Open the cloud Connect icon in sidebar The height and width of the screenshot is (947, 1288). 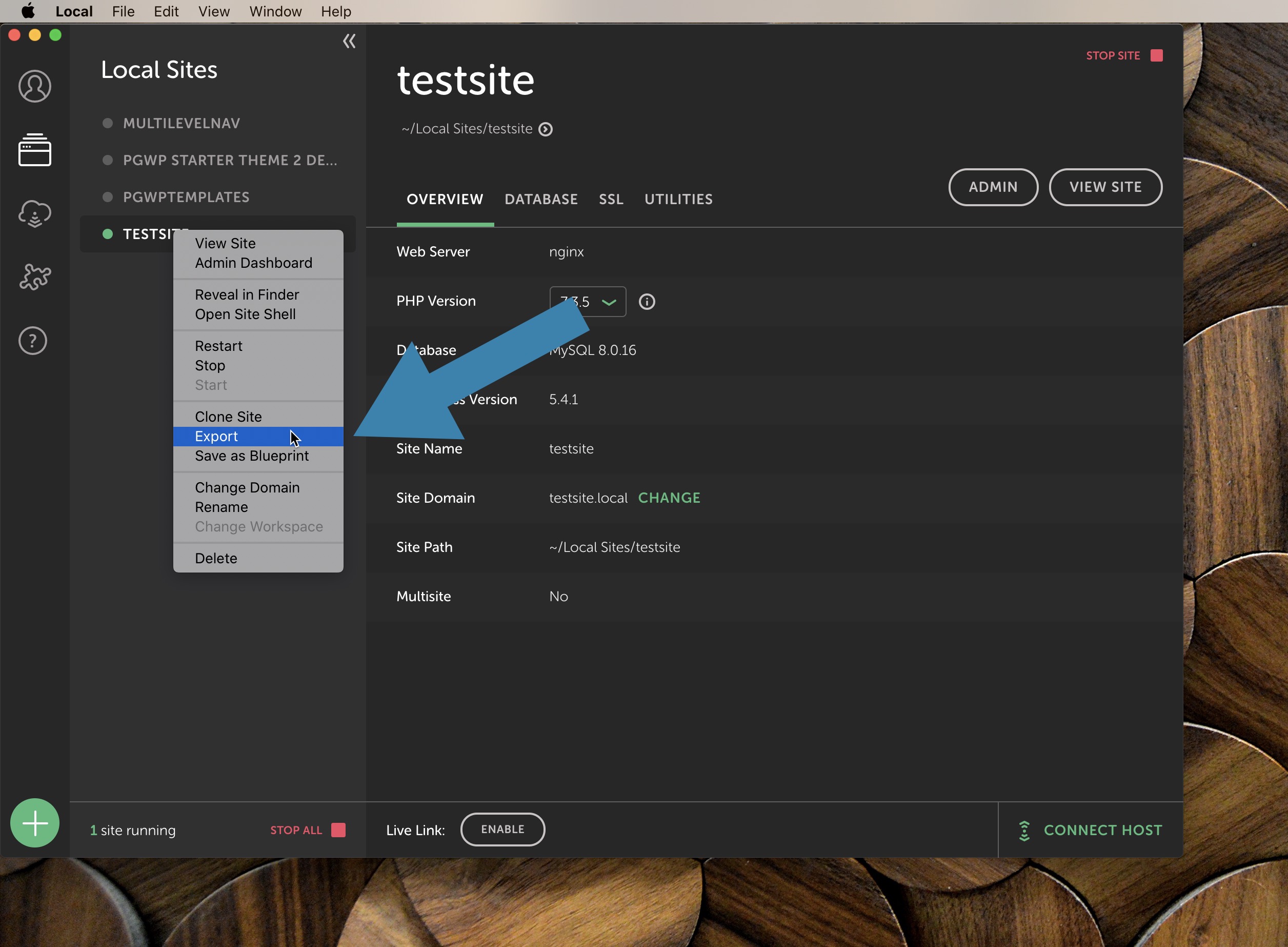tap(34, 214)
